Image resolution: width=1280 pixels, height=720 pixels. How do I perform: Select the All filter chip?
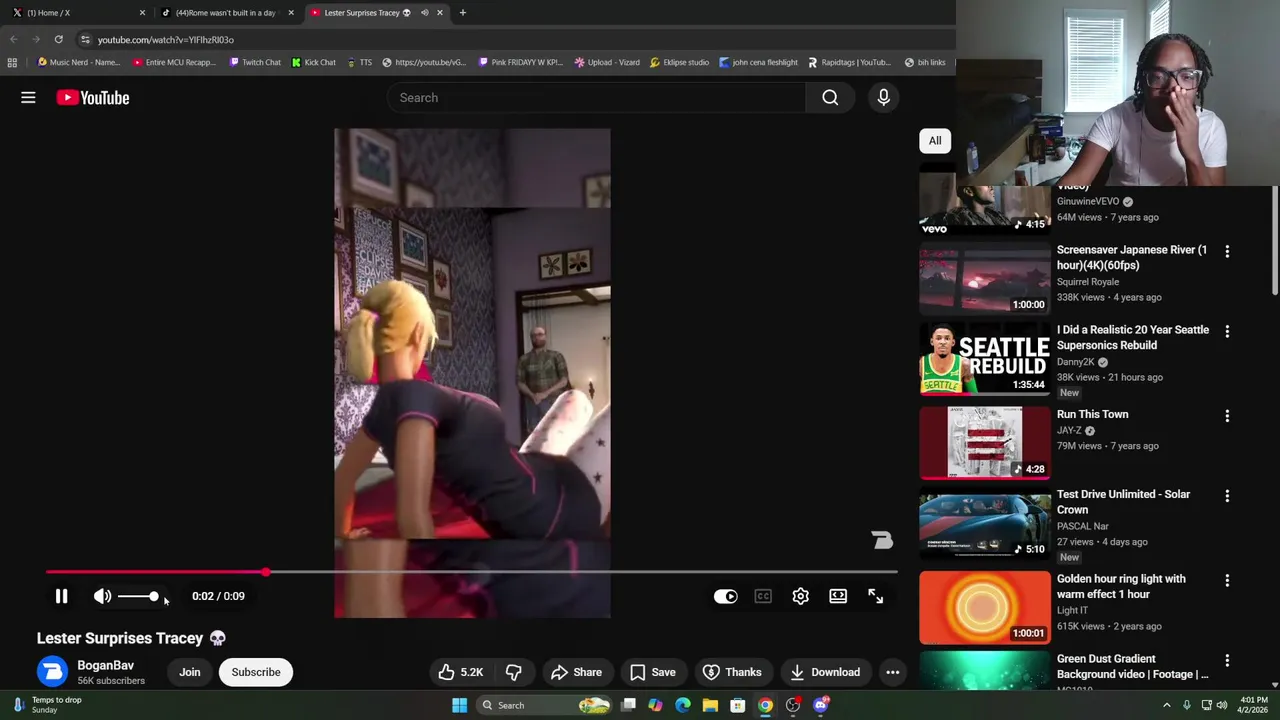pos(935,141)
